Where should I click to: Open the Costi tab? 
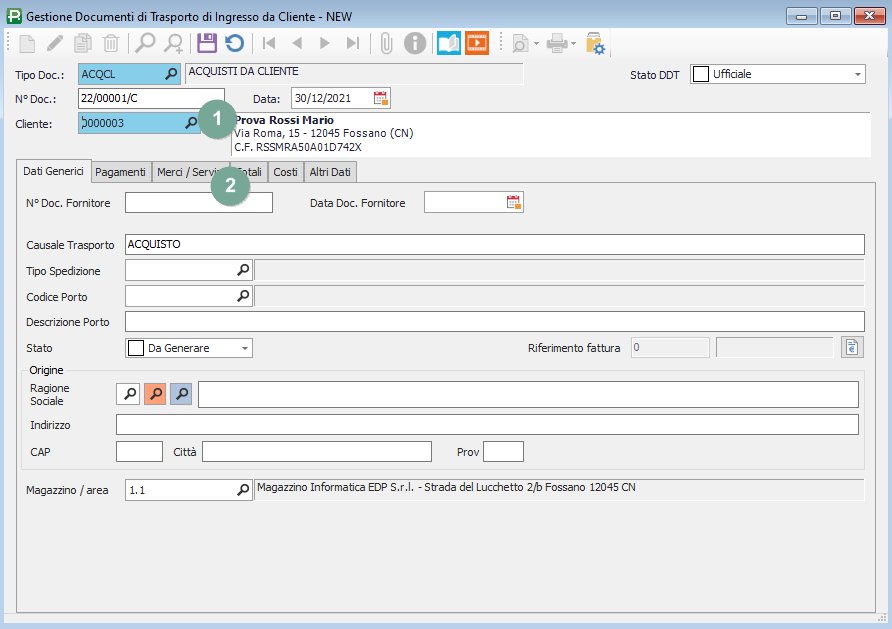tap(285, 172)
